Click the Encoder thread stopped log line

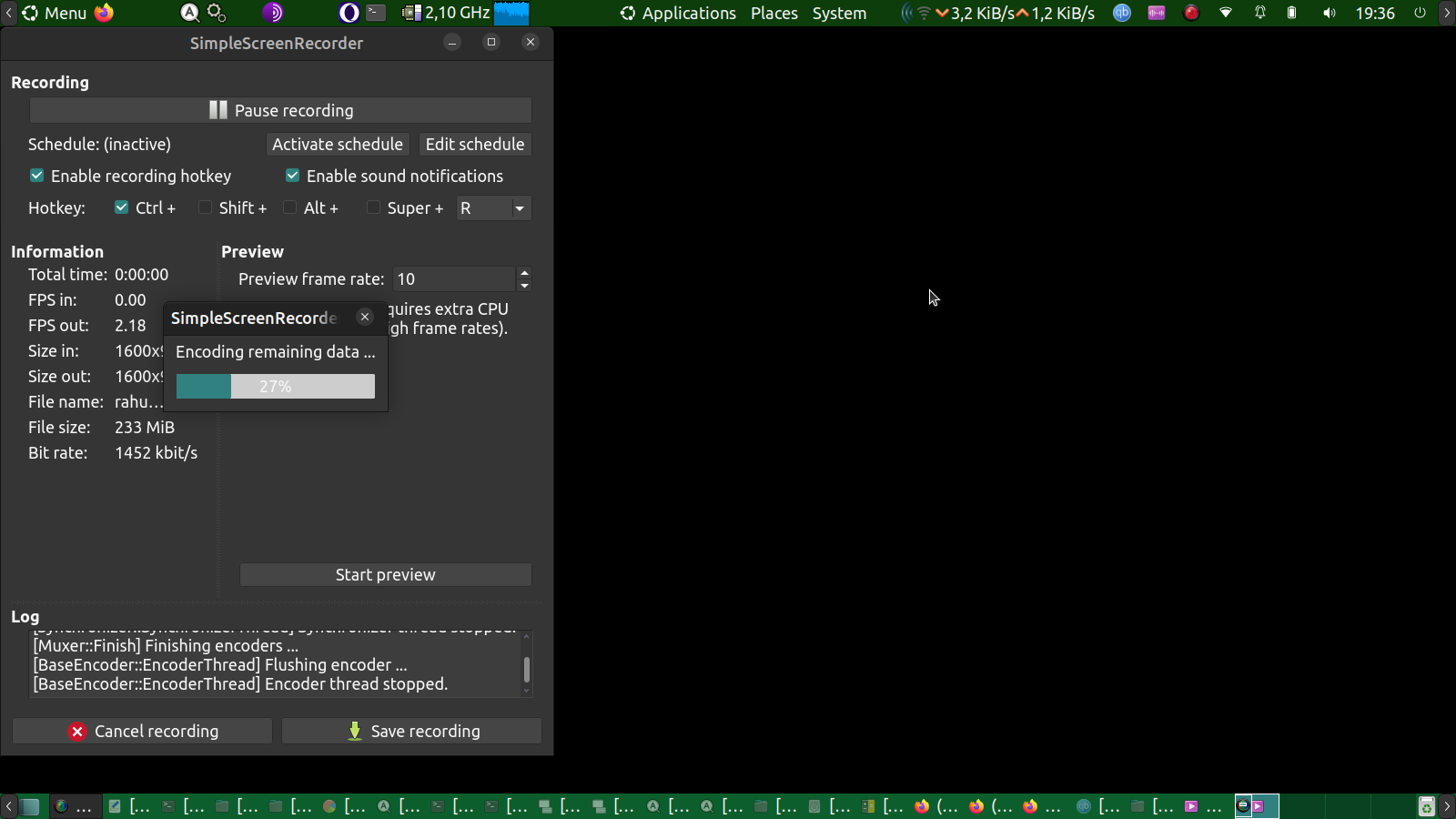tap(240, 683)
